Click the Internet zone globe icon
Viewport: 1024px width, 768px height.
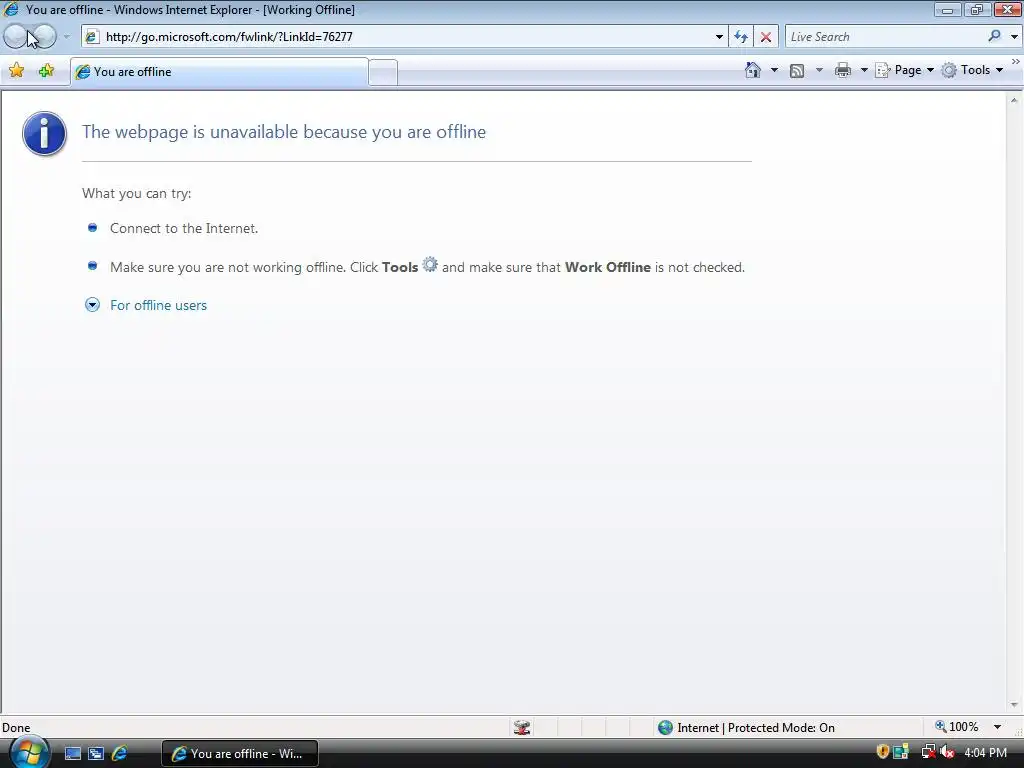coord(665,728)
